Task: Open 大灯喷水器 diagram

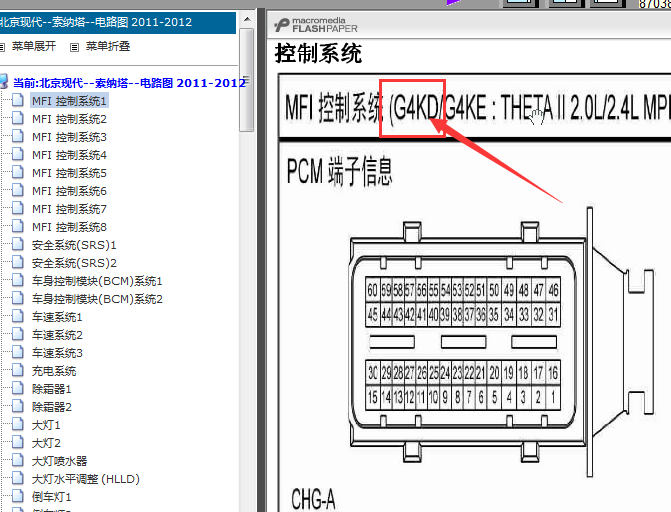Action: click(x=59, y=461)
